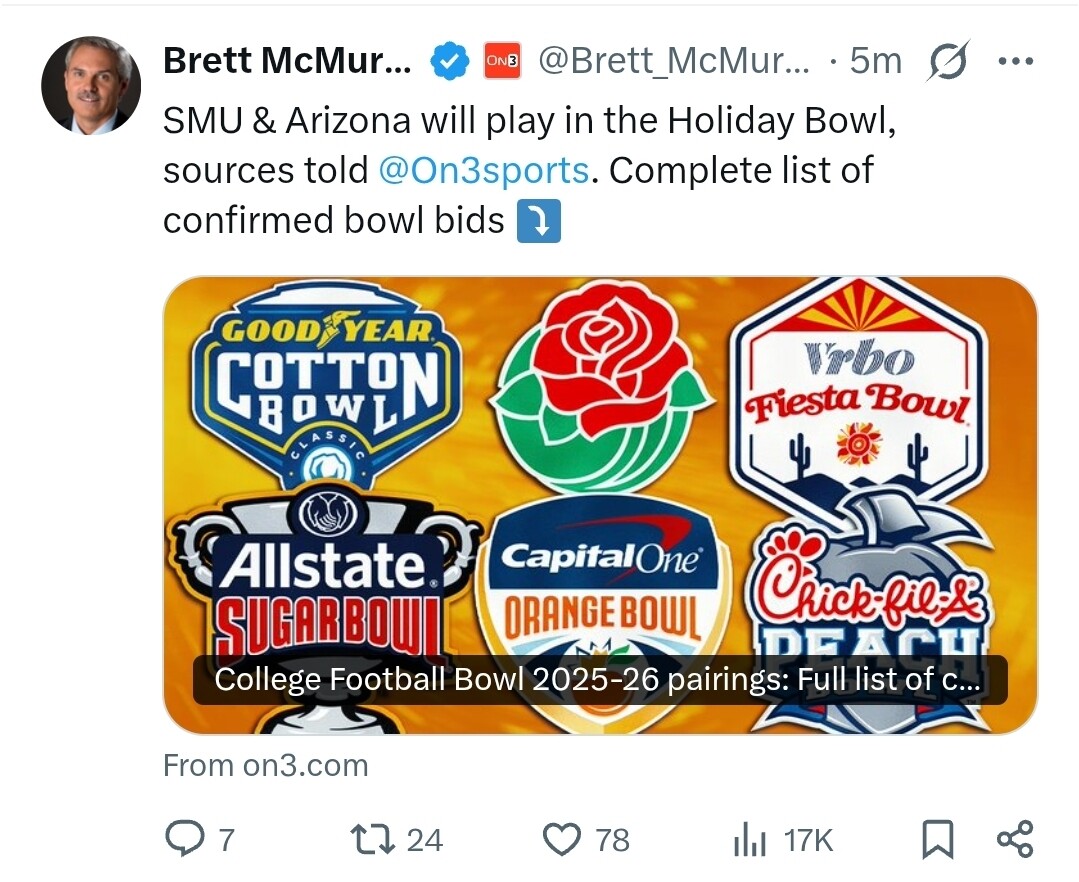Click the "From on3.com" source label
Image resolution: width=1079 pixels, height=882 pixels.
tap(266, 766)
